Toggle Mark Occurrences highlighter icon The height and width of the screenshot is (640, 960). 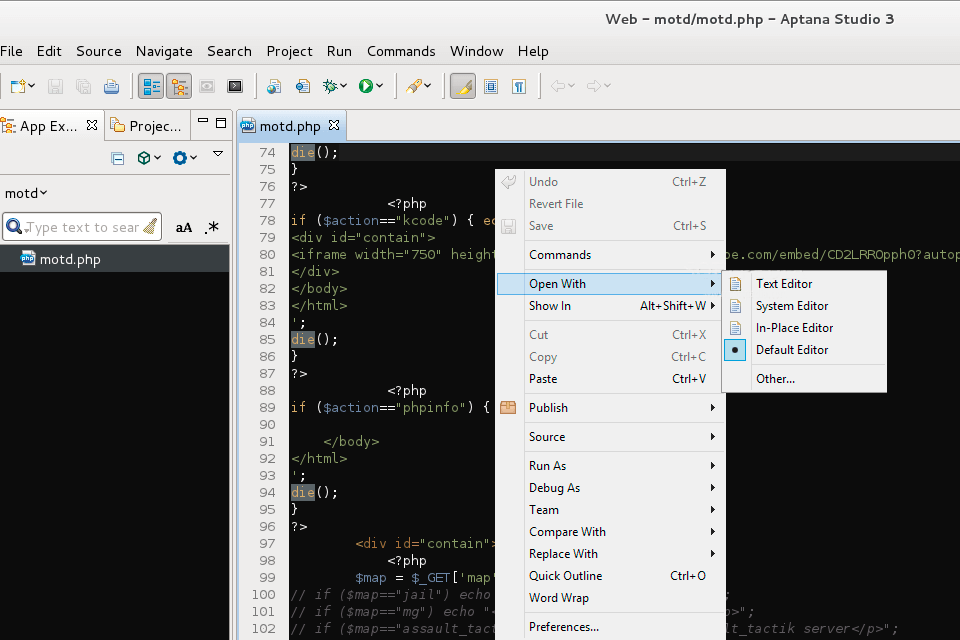tap(463, 86)
